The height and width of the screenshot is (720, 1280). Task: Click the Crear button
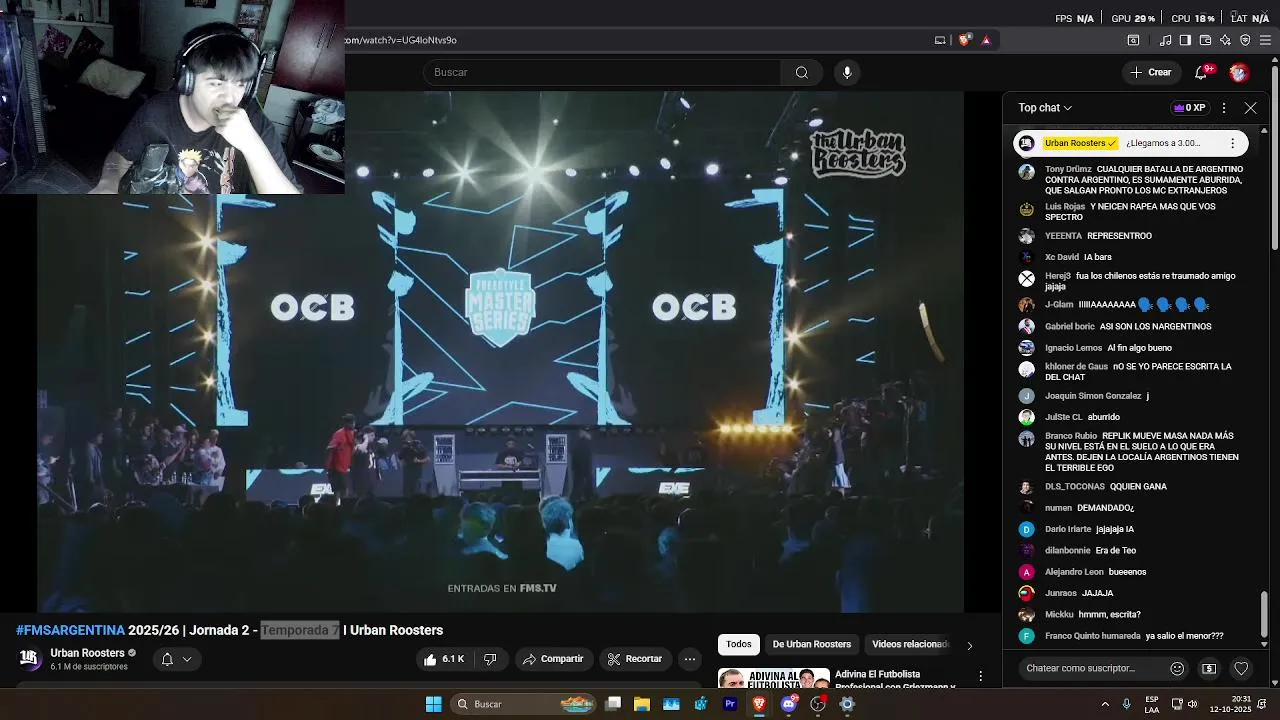[x=1151, y=72]
